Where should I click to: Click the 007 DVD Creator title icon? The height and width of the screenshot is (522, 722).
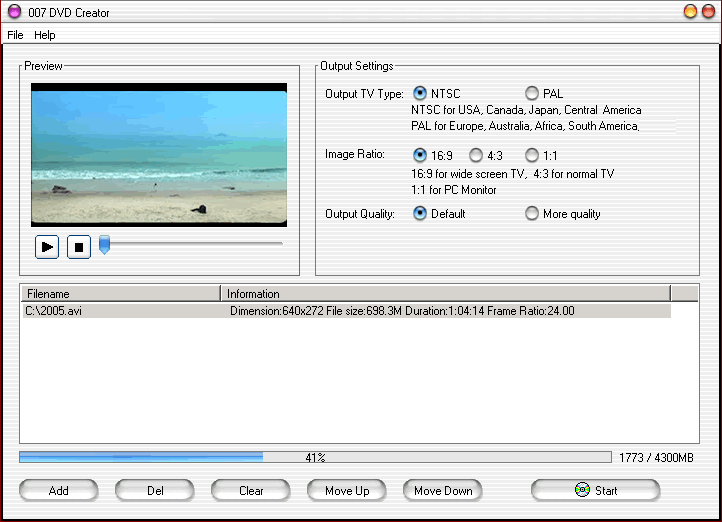click(x=14, y=12)
